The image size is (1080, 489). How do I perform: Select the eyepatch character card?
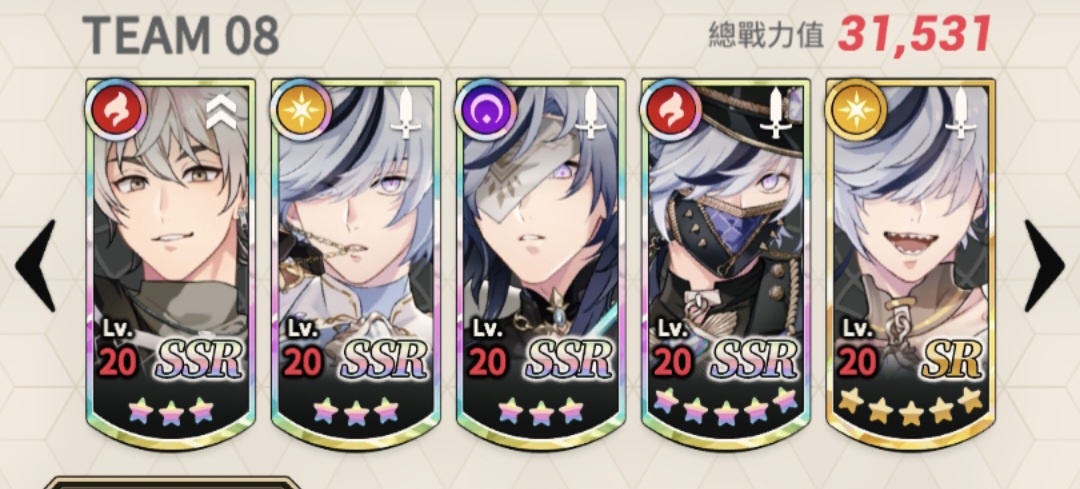(x=541, y=264)
